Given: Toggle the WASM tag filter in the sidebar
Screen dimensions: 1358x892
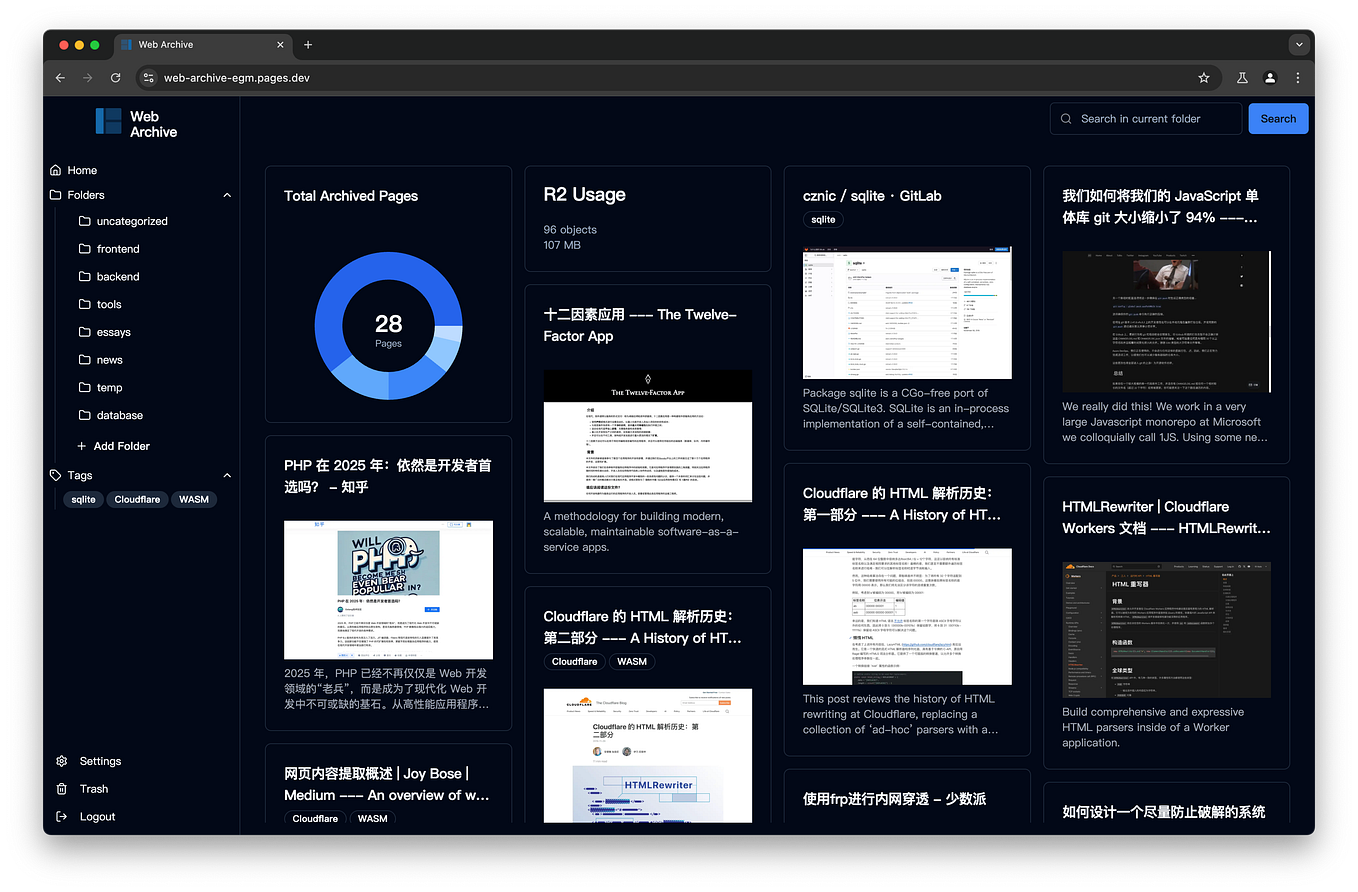Looking at the screenshot, I should pyautogui.click(x=193, y=499).
